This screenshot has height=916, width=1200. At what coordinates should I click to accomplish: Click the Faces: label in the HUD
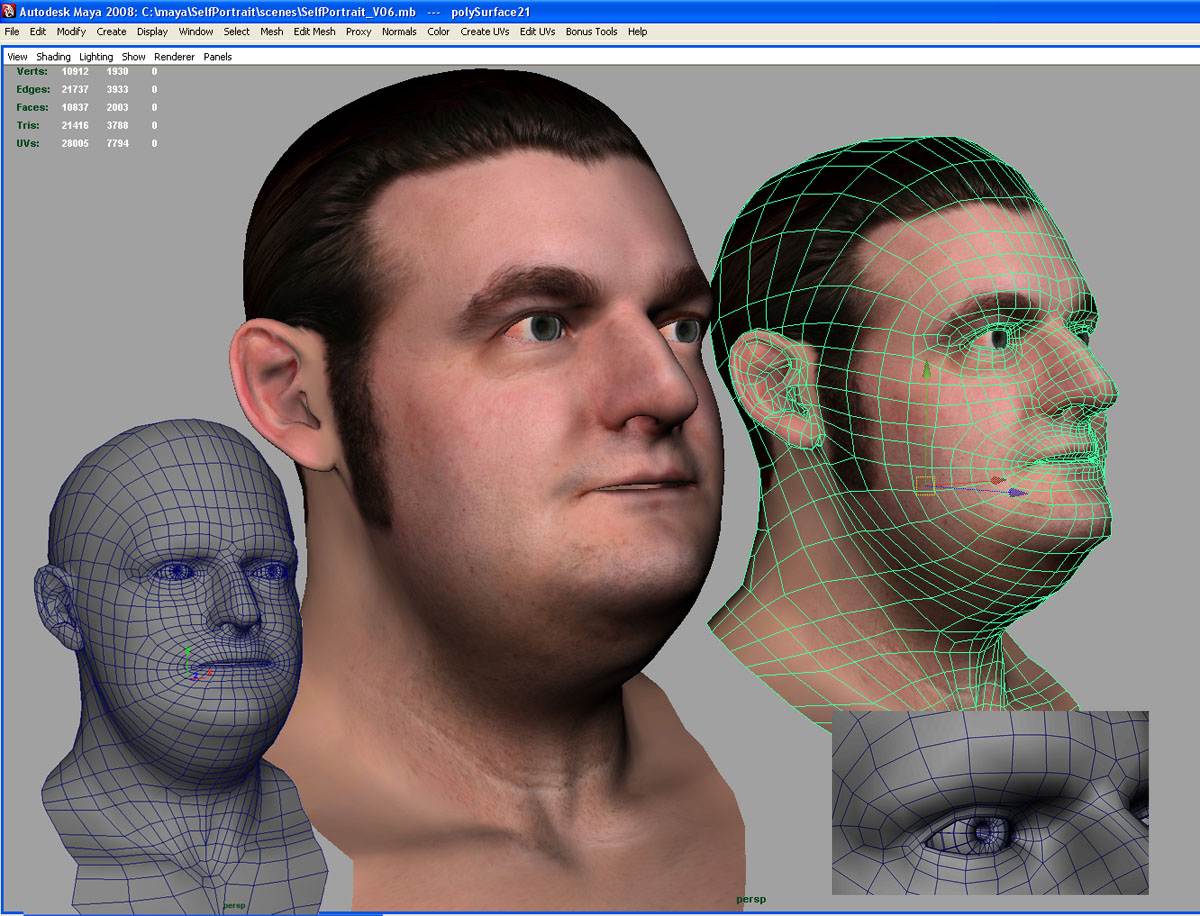[32, 108]
